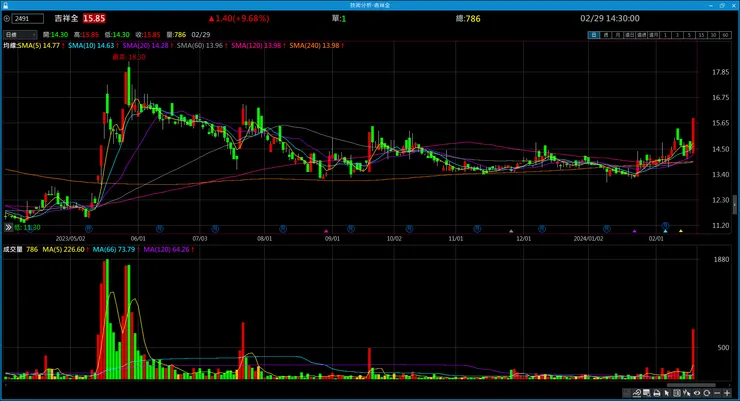Click the yellow triangle marker on time axis
740x401 pixels.
click(x=681, y=231)
